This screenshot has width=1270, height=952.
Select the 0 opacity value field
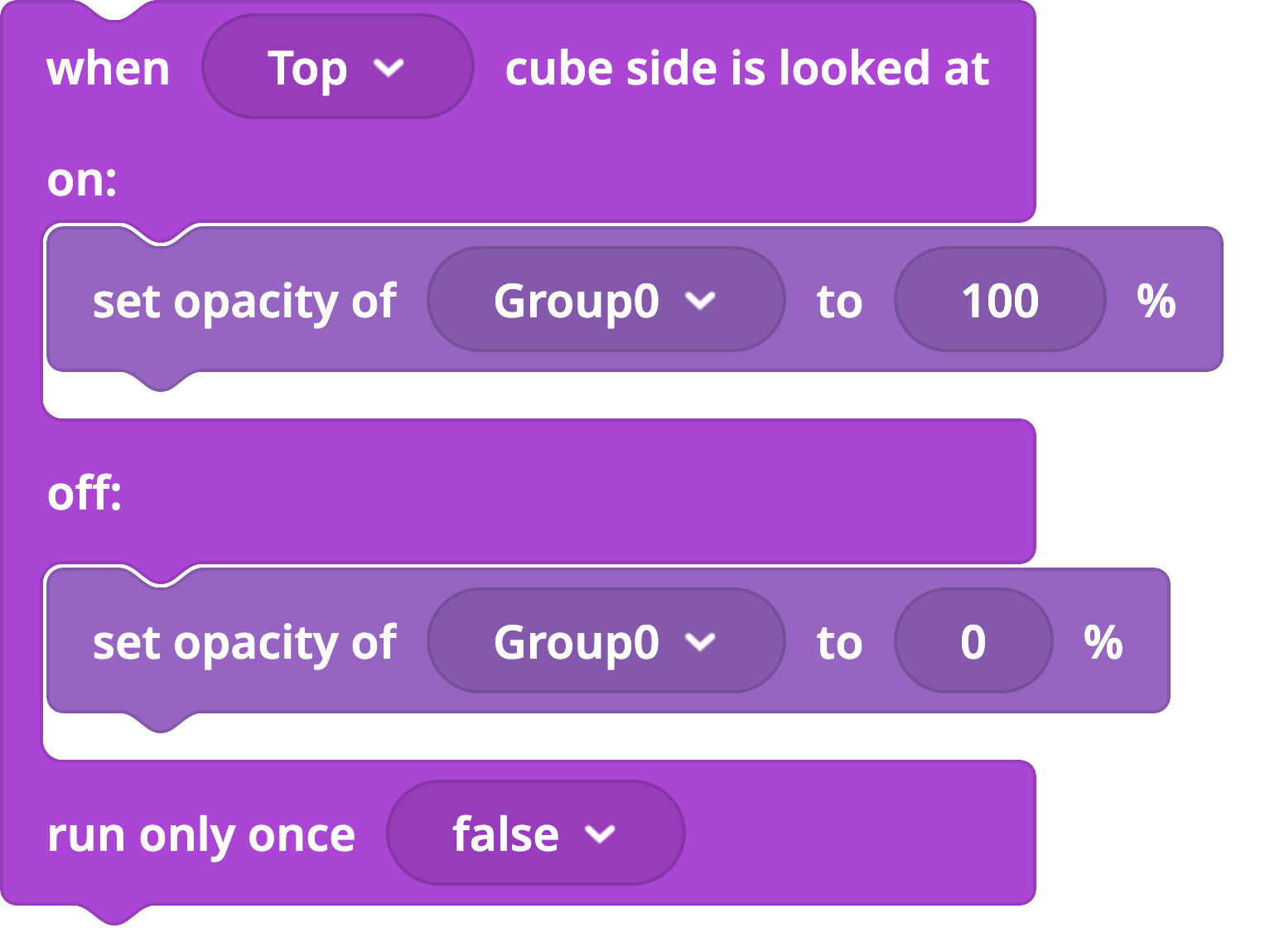pos(973,641)
